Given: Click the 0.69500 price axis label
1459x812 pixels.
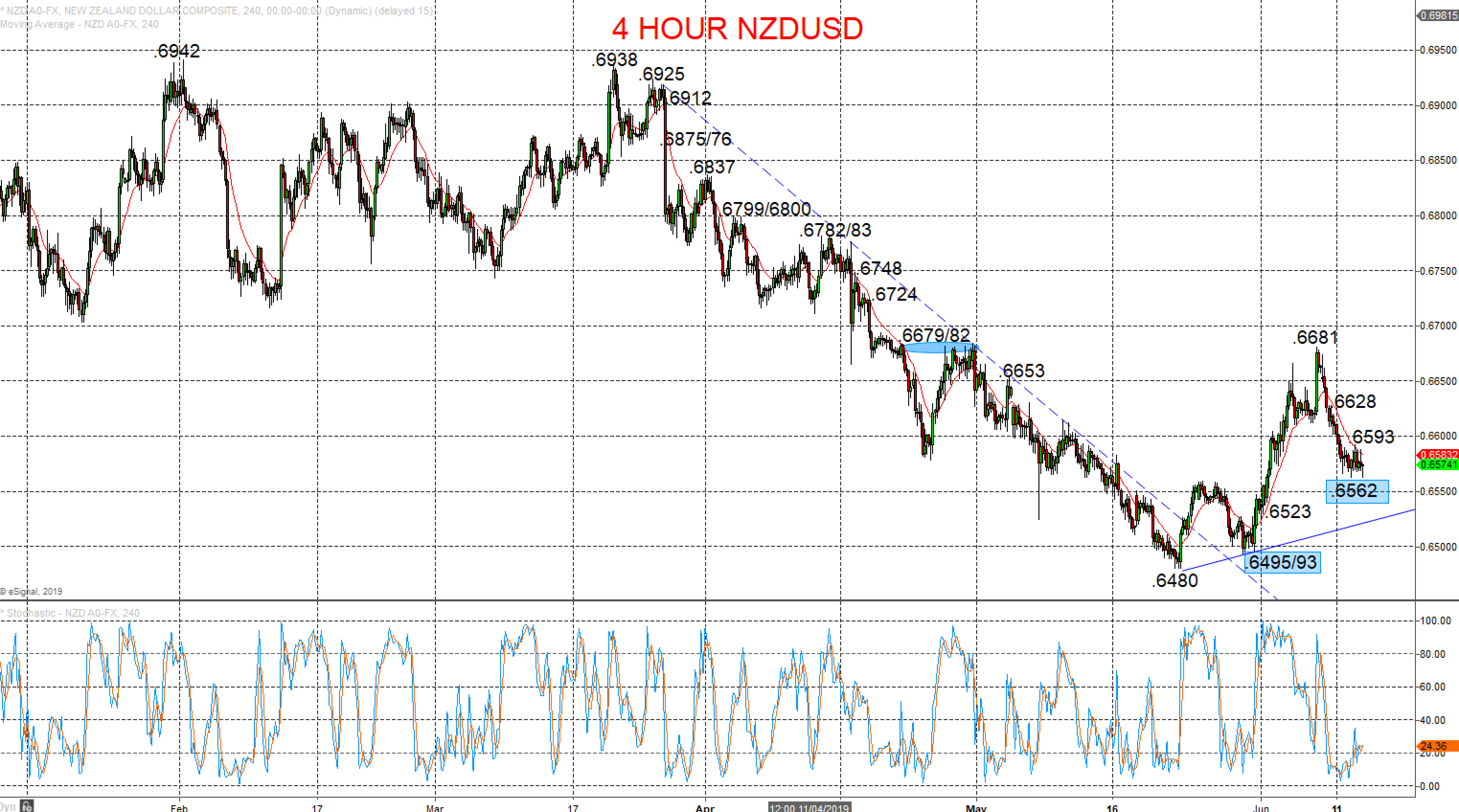Looking at the screenshot, I should coord(1437,50).
